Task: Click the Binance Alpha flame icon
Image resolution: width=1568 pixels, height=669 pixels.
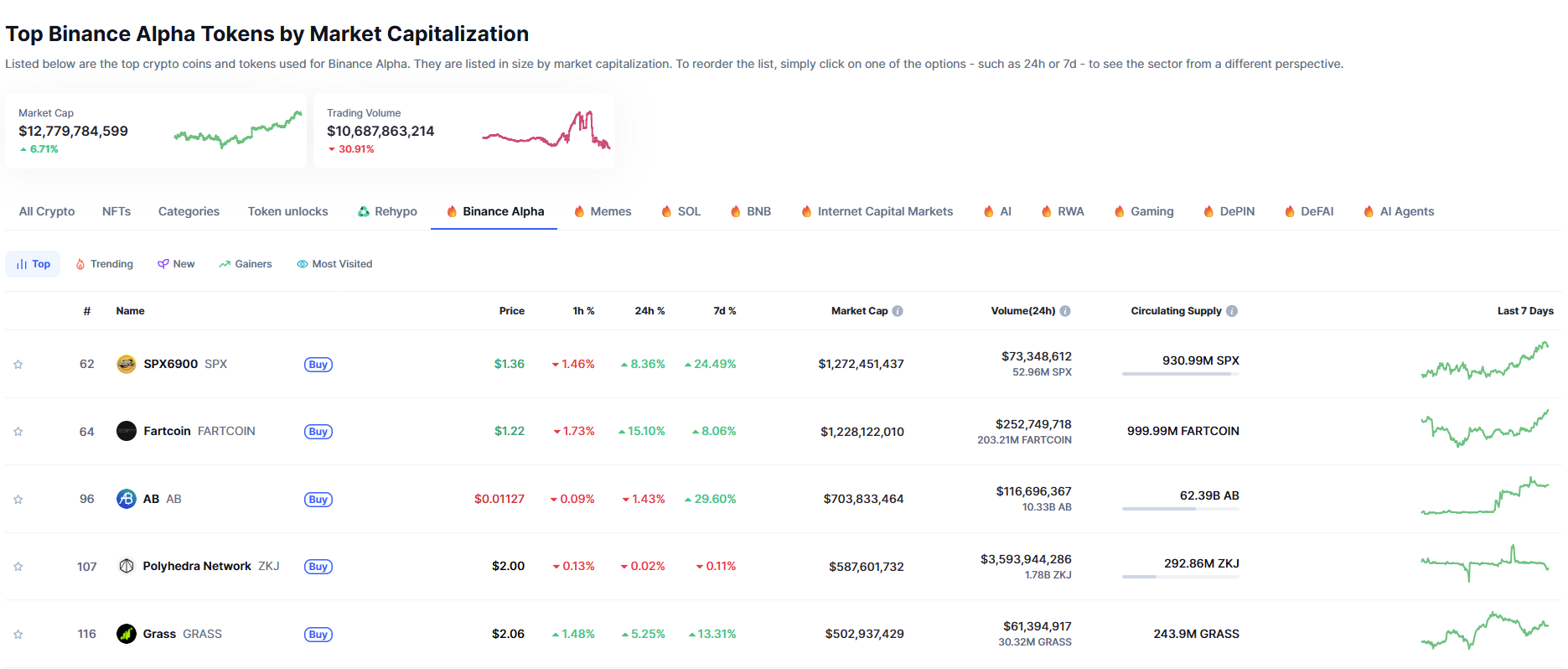Action: pyautogui.click(x=452, y=211)
